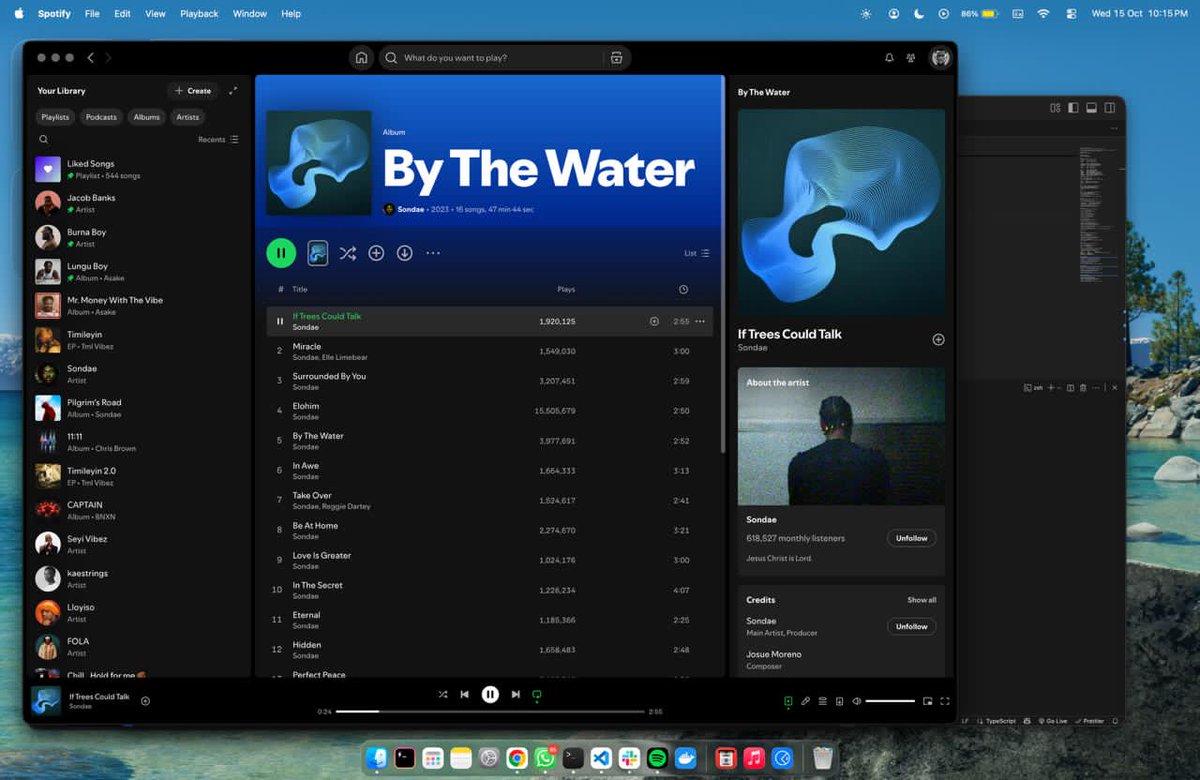The height and width of the screenshot is (780, 1200).
Task: Add current song via plus in right panel
Action: pos(938,340)
